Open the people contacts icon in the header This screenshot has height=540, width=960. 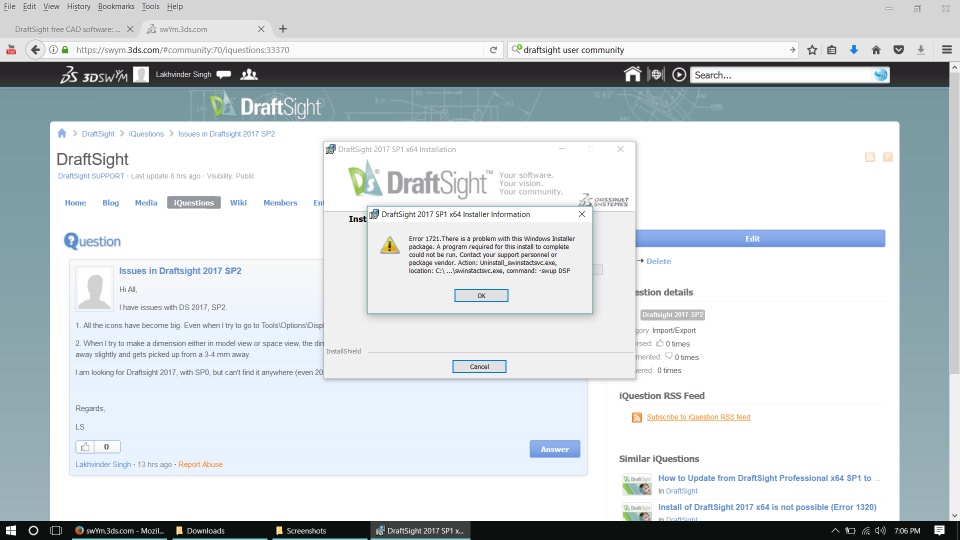(249, 75)
